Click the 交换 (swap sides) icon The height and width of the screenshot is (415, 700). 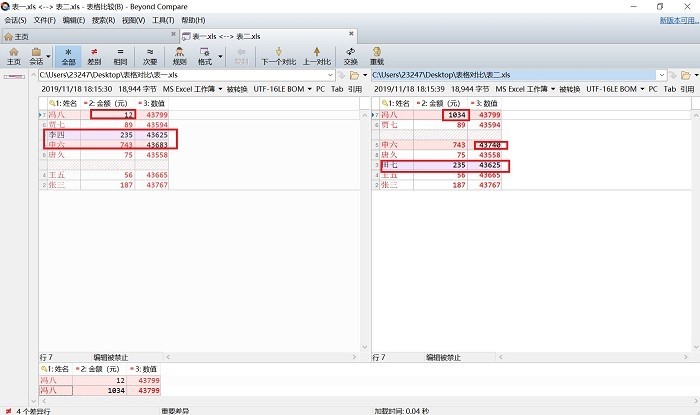tap(351, 56)
